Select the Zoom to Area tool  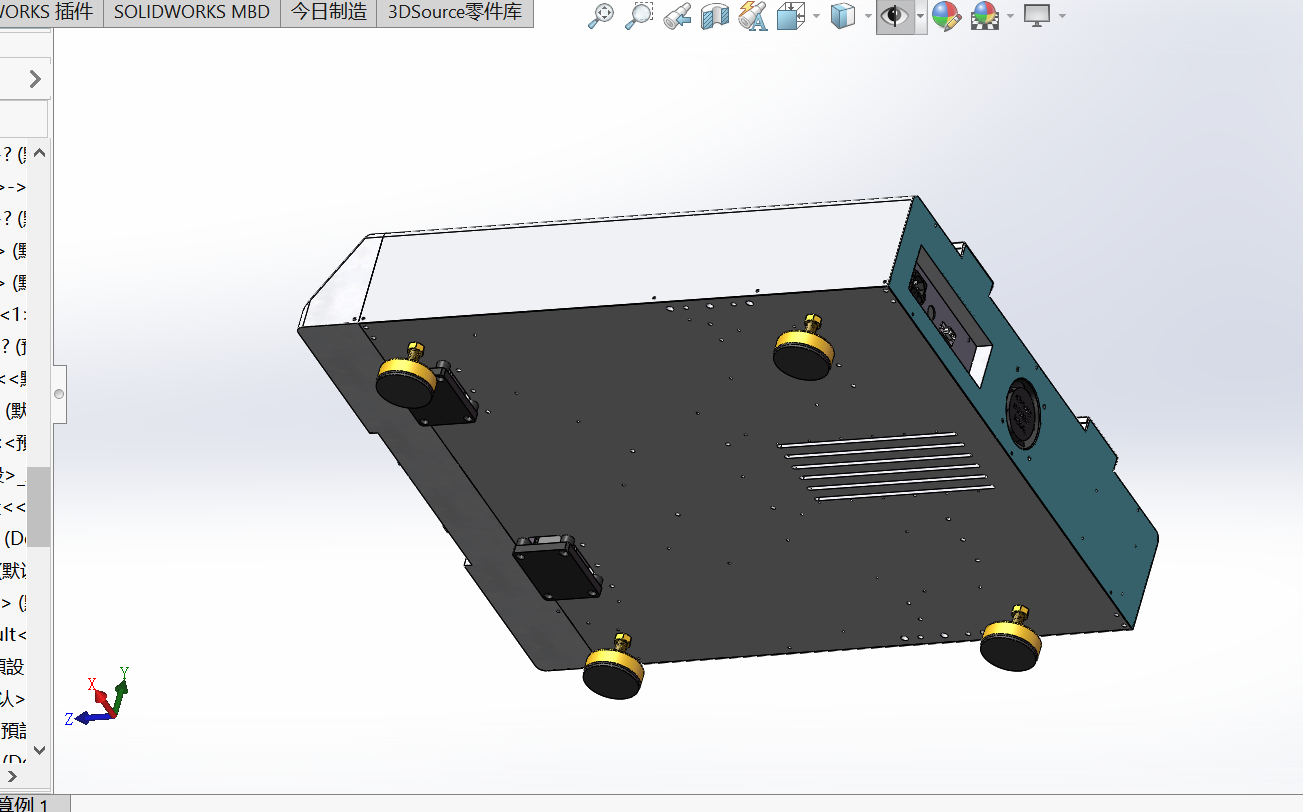(x=638, y=16)
